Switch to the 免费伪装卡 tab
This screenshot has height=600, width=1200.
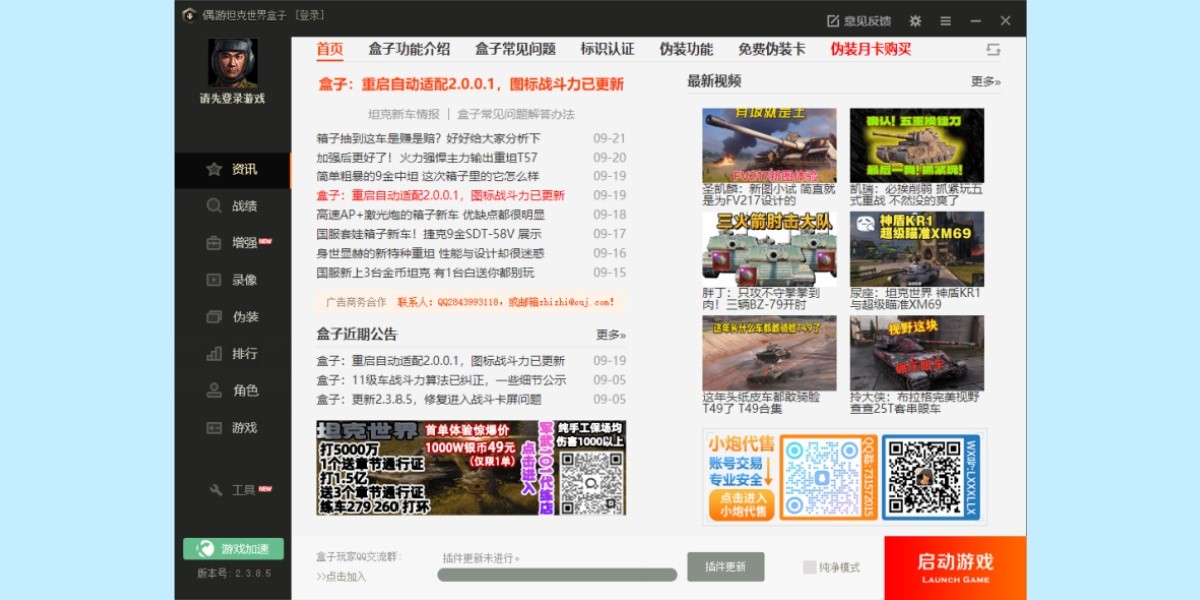point(771,49)
